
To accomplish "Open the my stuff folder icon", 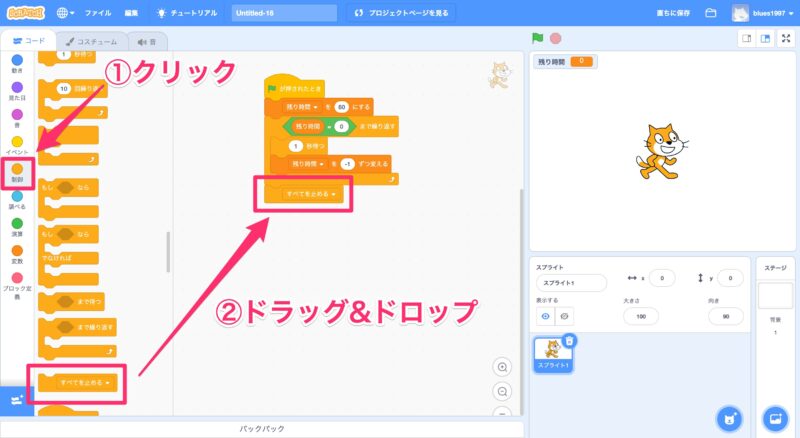I will tap(711, 13).
